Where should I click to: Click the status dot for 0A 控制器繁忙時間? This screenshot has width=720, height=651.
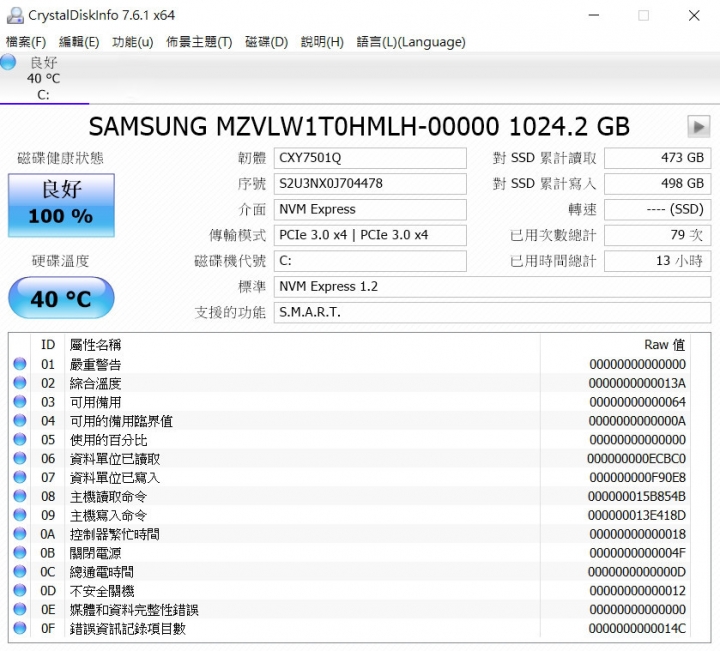tap(20, 533)
